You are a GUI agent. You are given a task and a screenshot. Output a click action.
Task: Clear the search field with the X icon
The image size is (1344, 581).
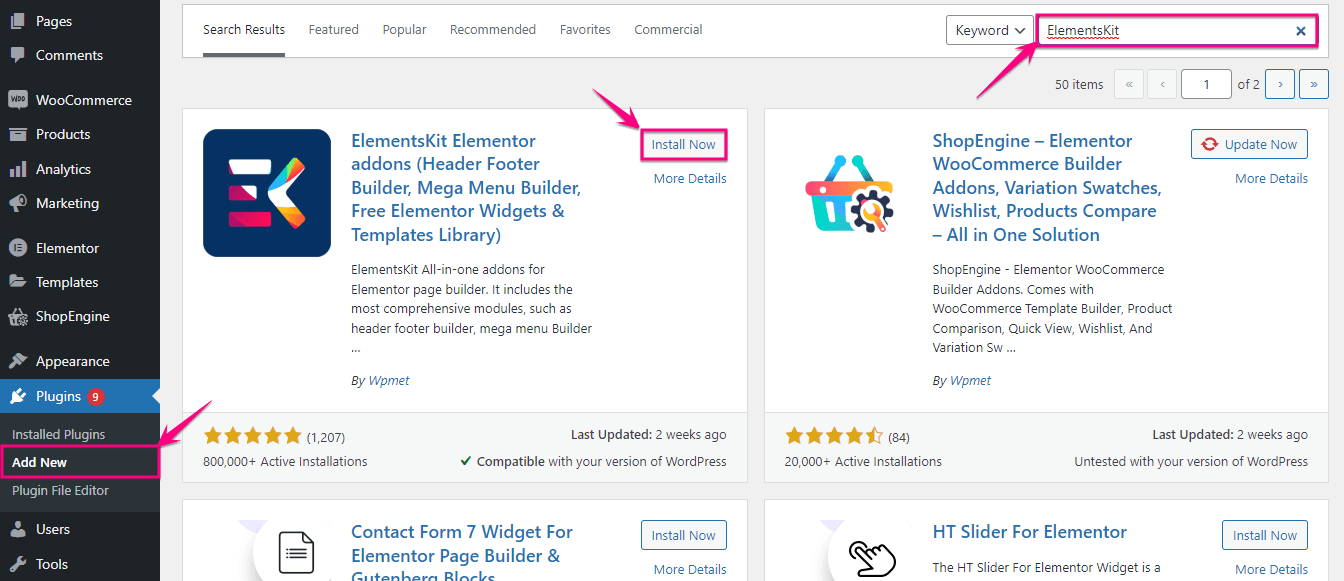point(1300,31)
